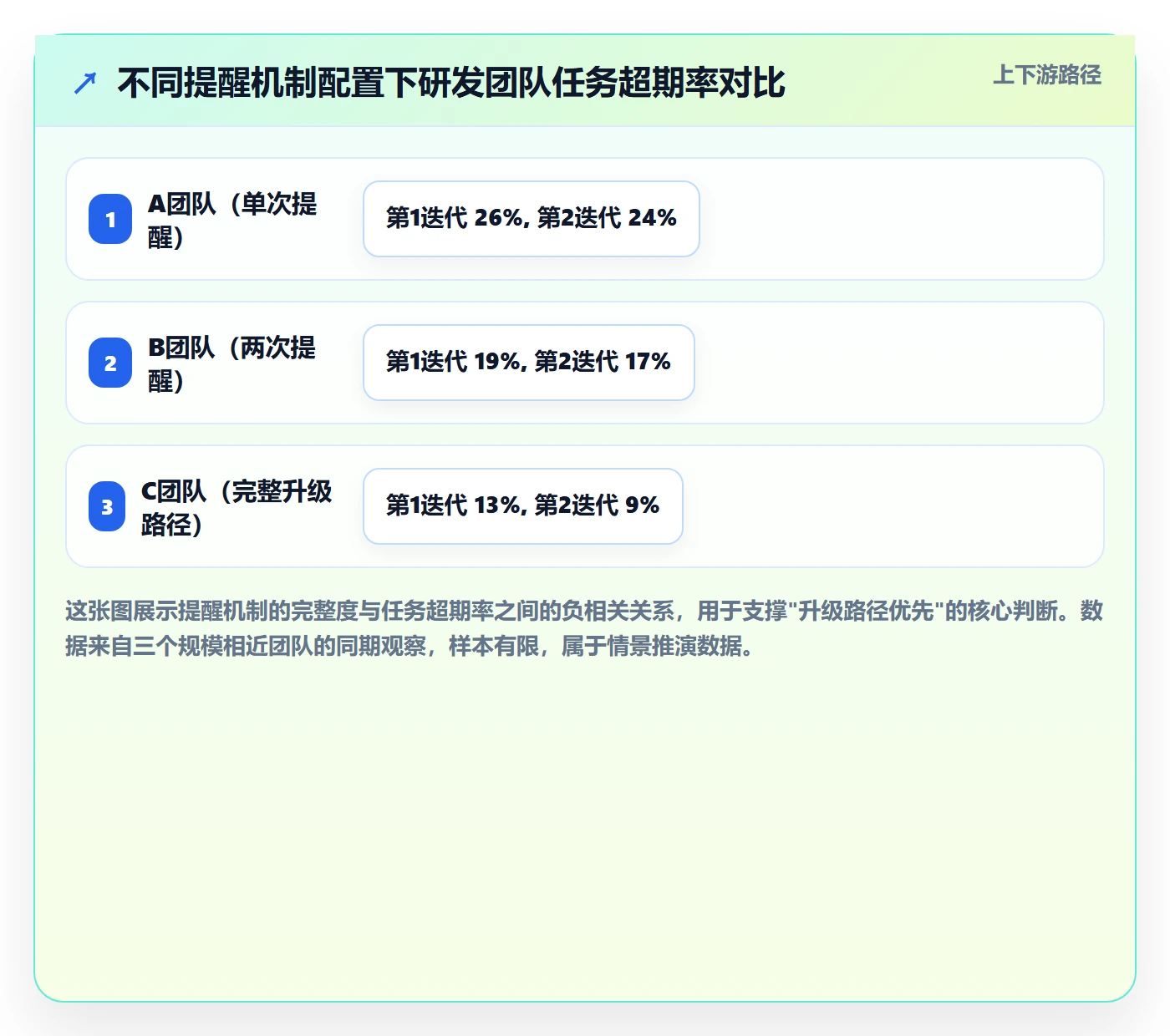The image size is (1170, 1036).
Task: Click the value chip 第1迭代 26%, 第2迭代 24%
Action: pyautogui.click(x=532, y=219)
